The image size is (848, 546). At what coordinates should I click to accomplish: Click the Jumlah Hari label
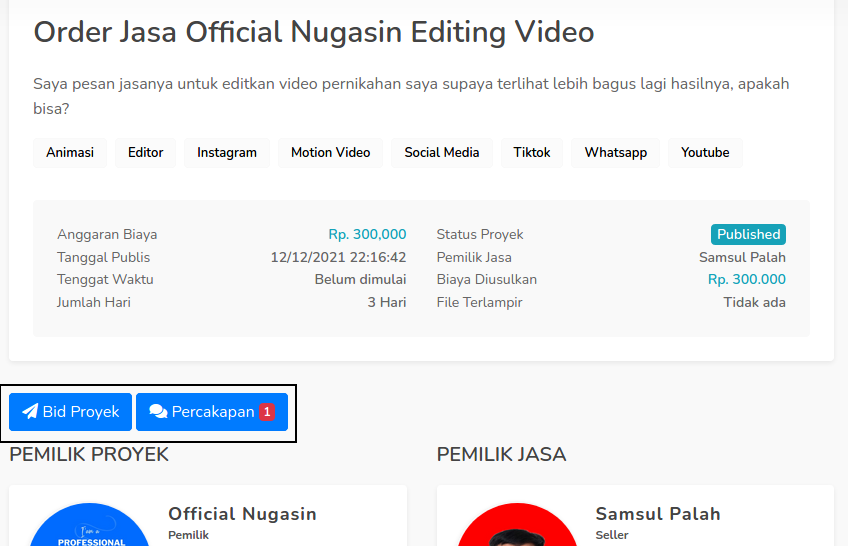pyautogui.click(x=94, y=302)
